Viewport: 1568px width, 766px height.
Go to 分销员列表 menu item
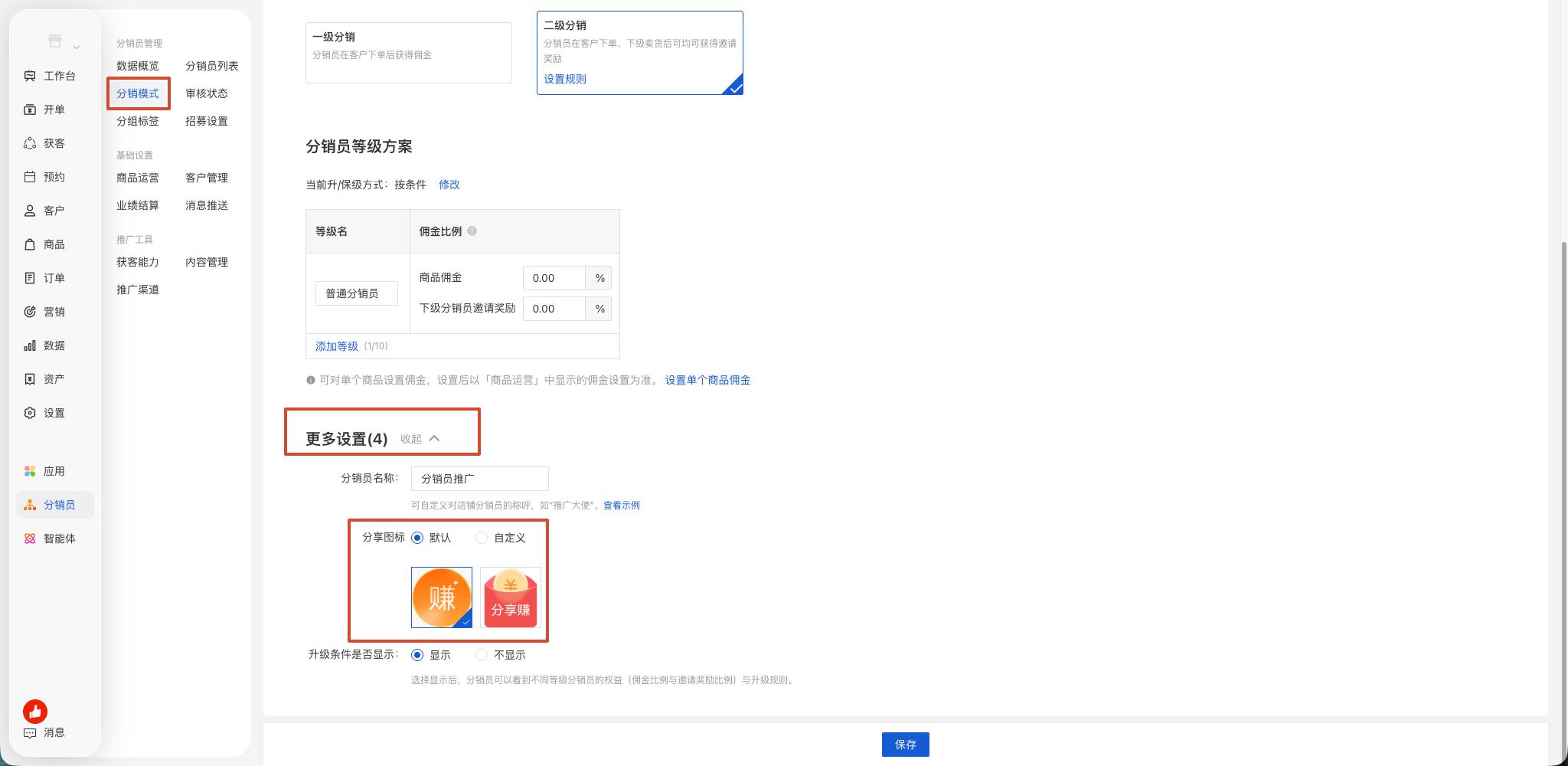click(212, 66)
